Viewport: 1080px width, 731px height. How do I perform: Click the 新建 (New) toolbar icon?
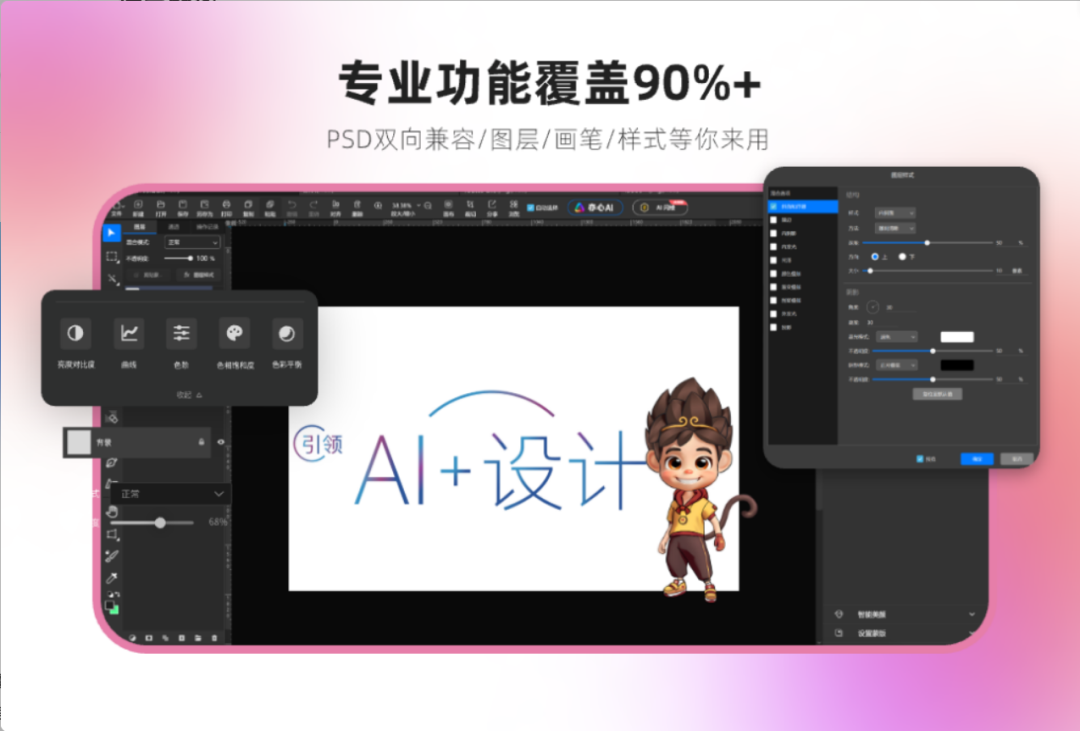click(138, 205)
